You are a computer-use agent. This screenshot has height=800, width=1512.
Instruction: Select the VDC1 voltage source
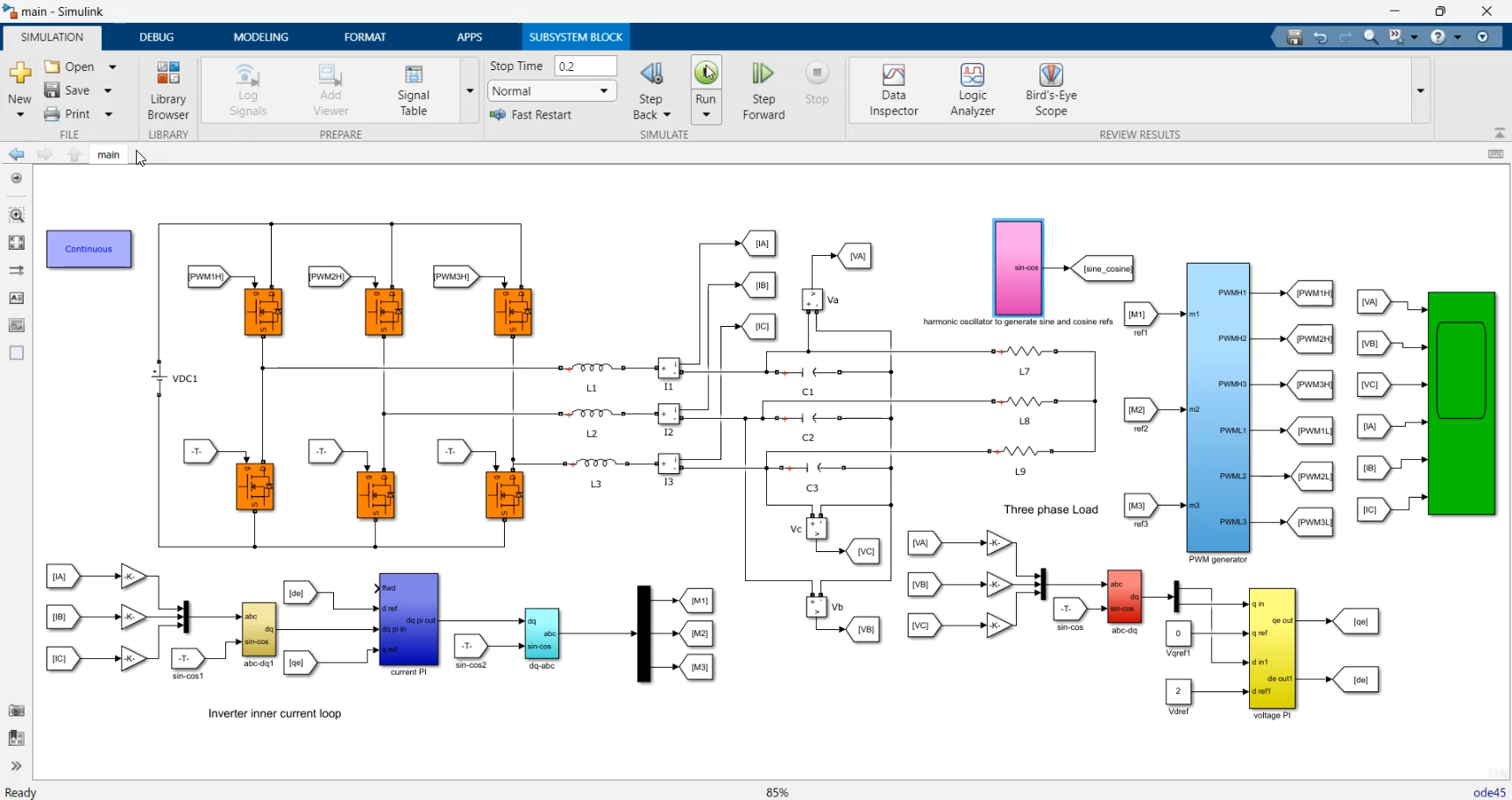(x=159, y=377)
